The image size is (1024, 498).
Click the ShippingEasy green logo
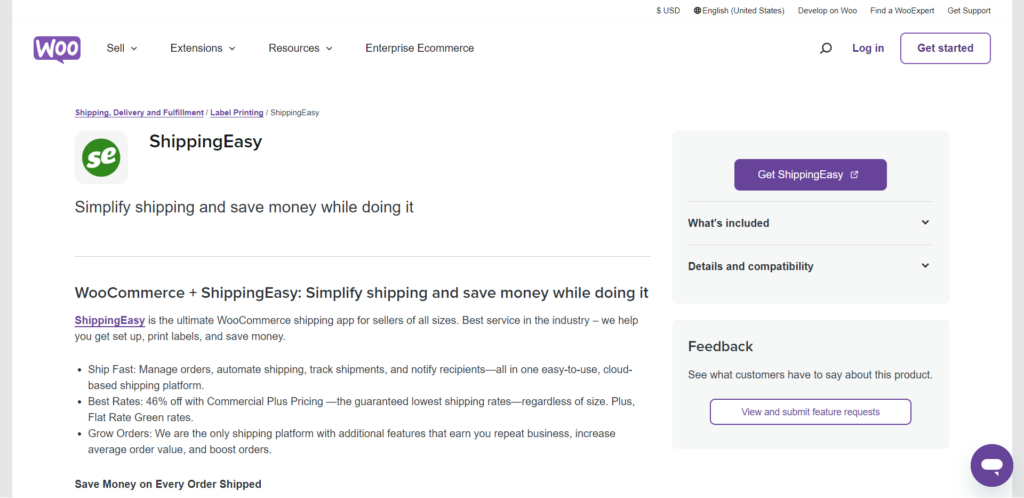[101, 157]
